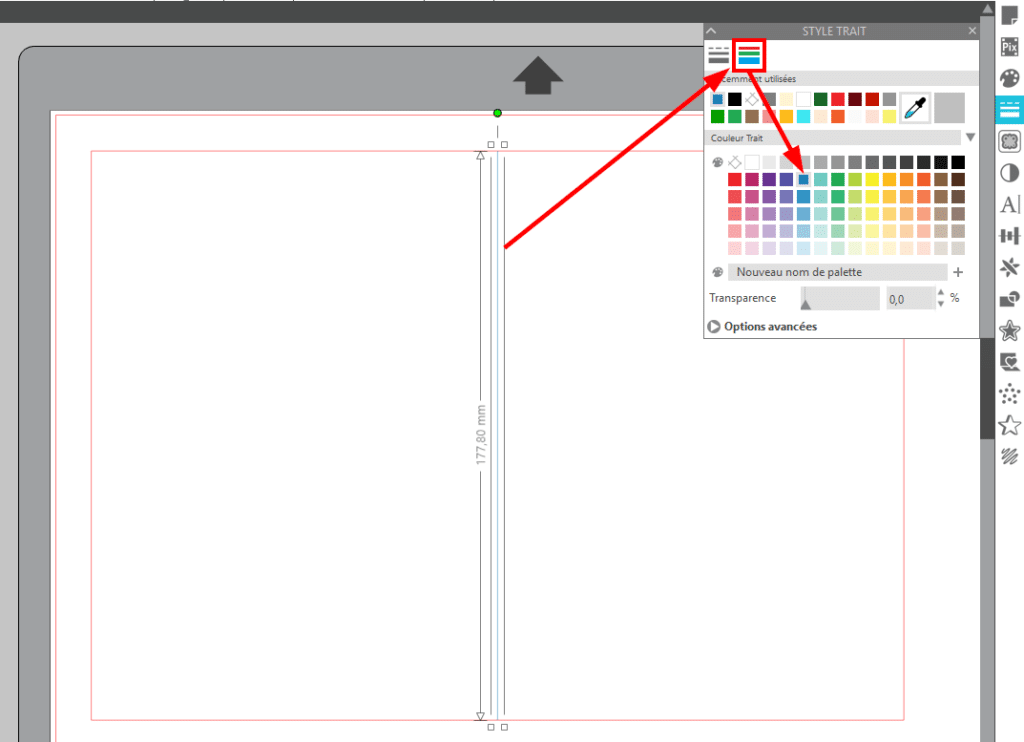The image size is (1024, 742).
Task: Open the Line Color tab with colored stripes
Action: (x=749, y=55)
